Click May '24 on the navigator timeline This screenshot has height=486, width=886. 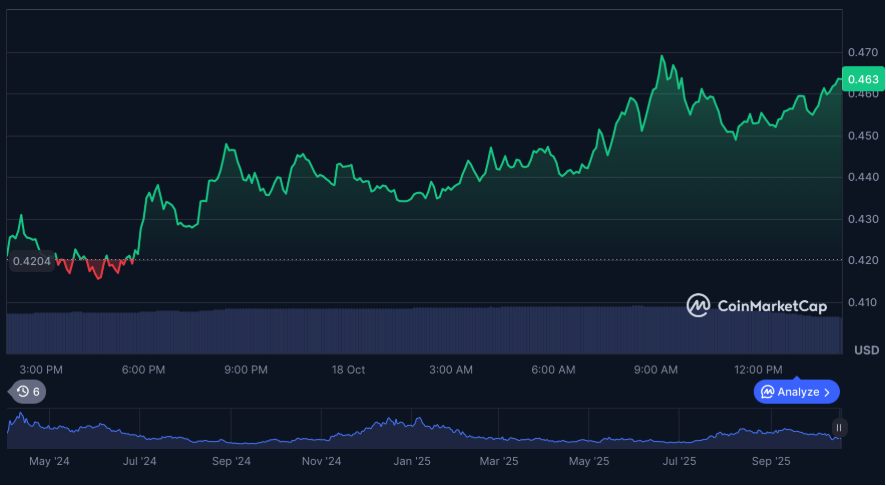49,462
